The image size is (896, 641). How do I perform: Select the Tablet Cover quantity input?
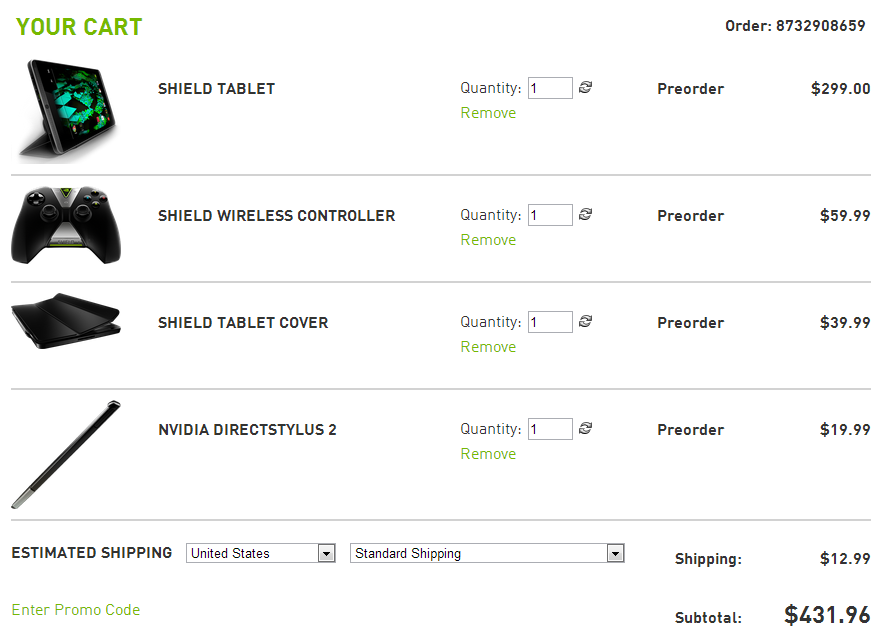[550, 322]
